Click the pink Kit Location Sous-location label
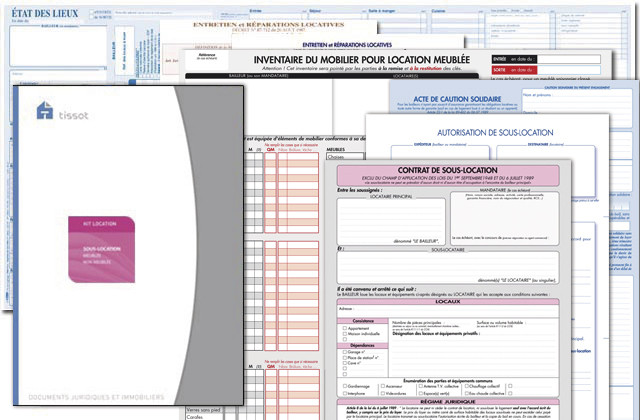 [102, 249]
